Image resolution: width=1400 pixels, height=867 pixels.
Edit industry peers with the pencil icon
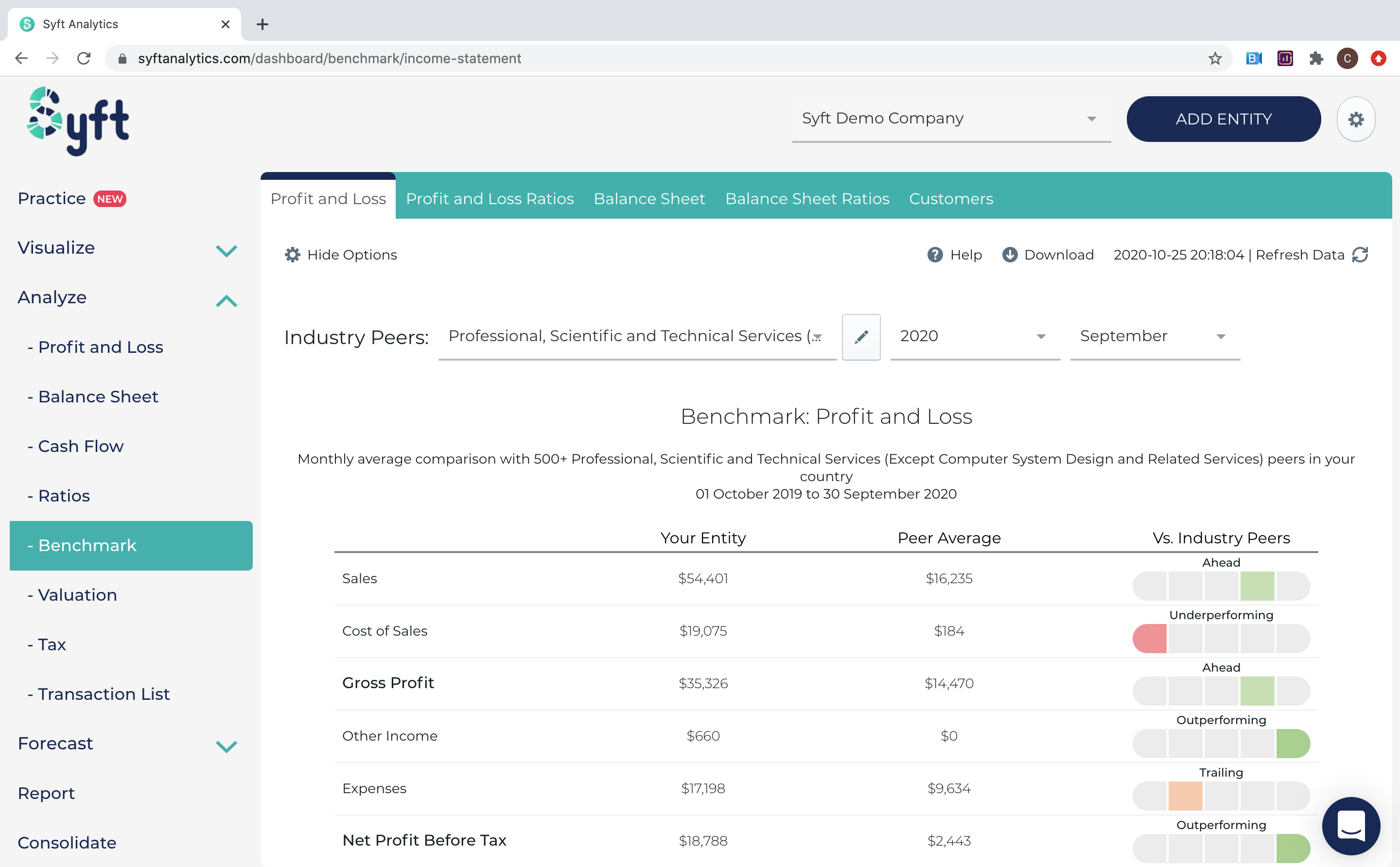coord(860,337)
